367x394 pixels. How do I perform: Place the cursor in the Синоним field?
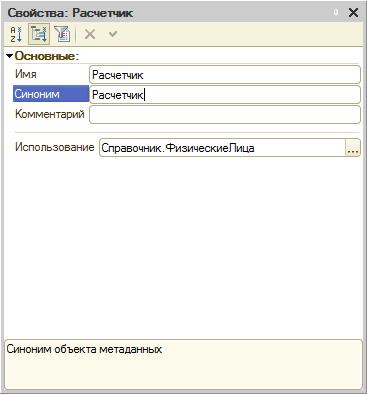pyautogui.click(x=225, y=95)
